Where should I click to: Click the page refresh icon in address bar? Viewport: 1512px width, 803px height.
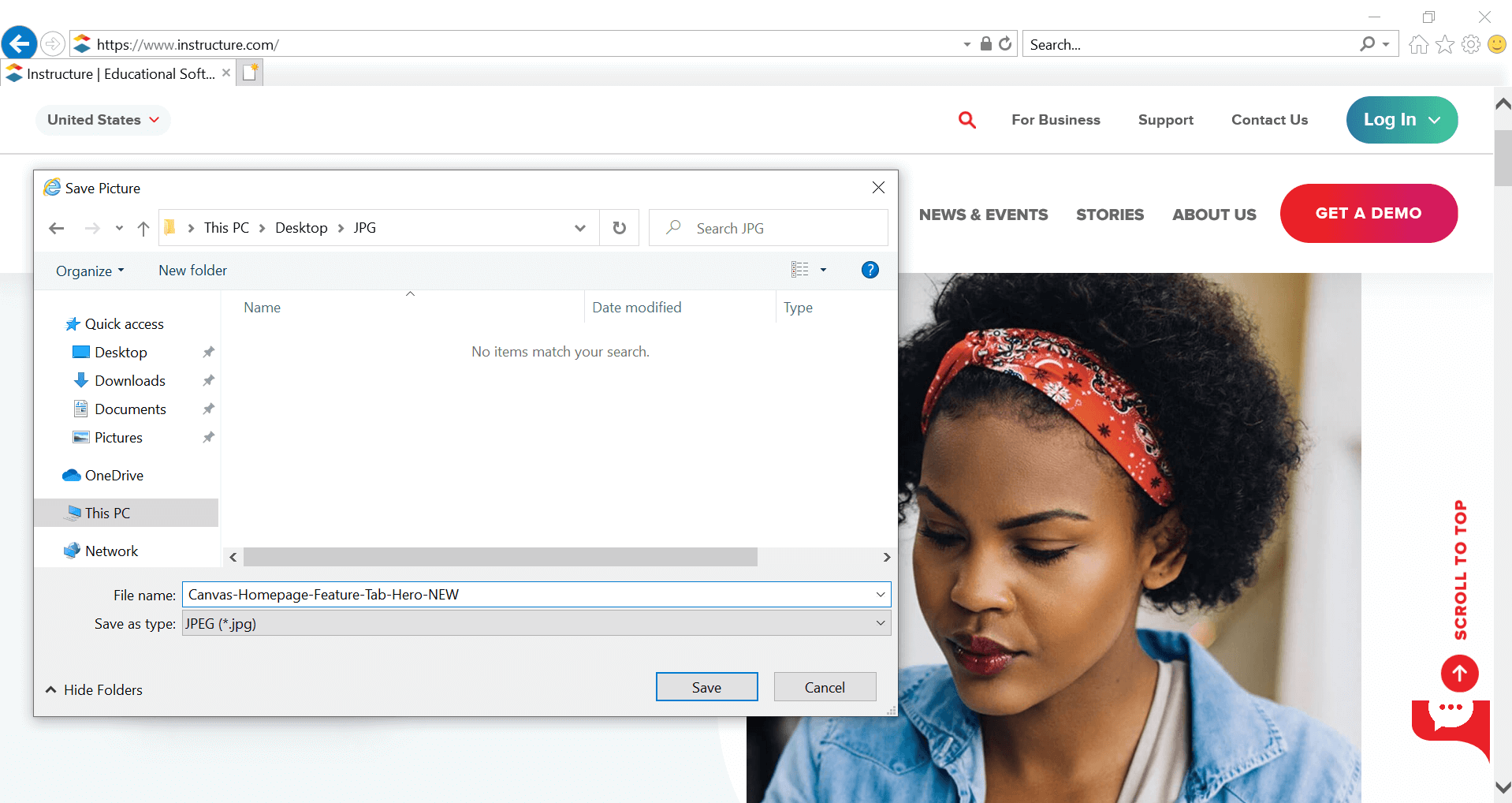1005,44
